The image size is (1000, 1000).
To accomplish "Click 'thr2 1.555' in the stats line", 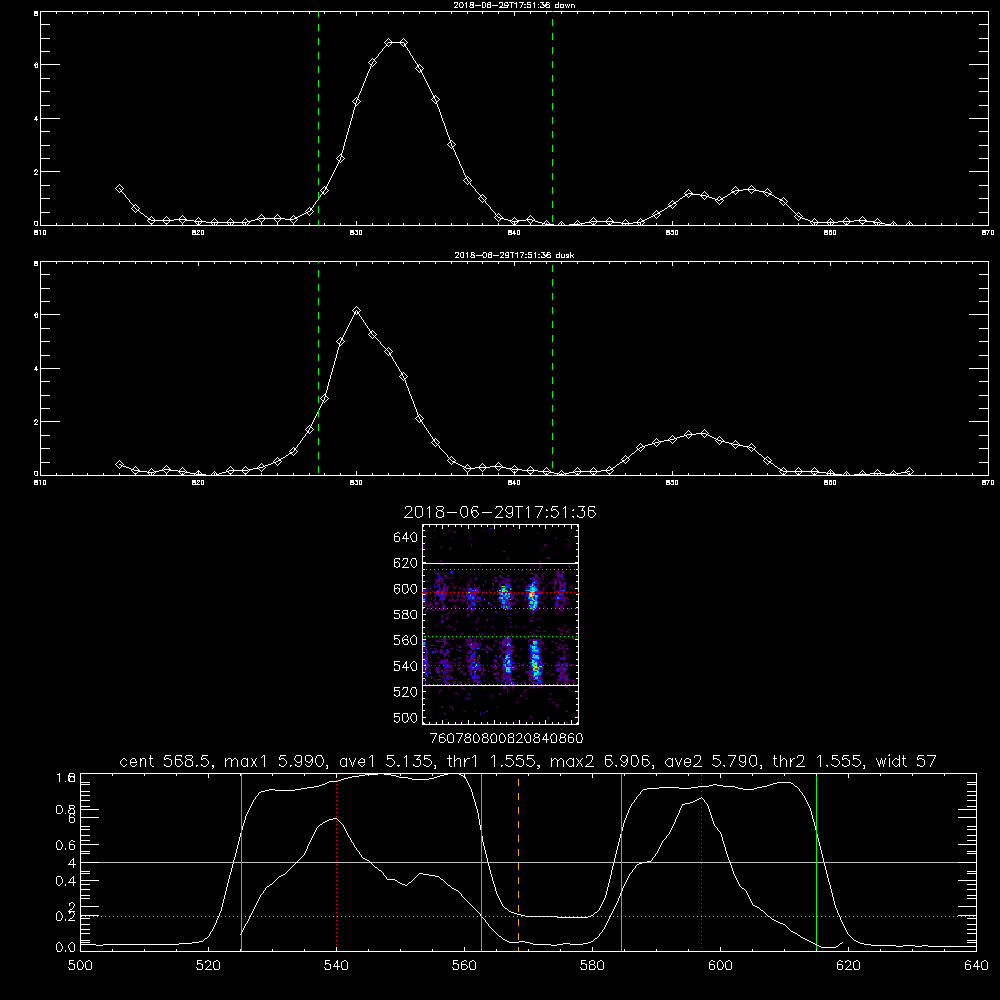I will point(818,761).
